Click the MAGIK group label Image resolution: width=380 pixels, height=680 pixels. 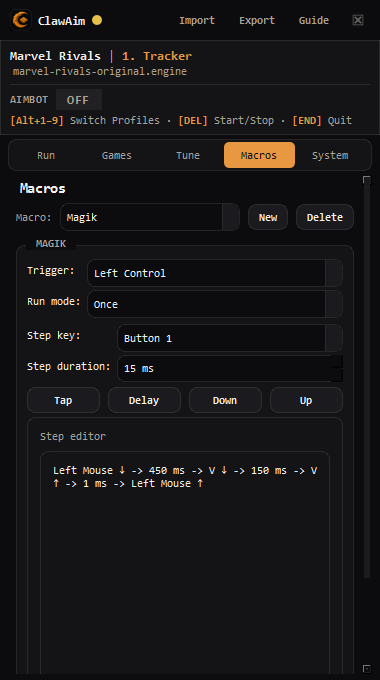51,244
